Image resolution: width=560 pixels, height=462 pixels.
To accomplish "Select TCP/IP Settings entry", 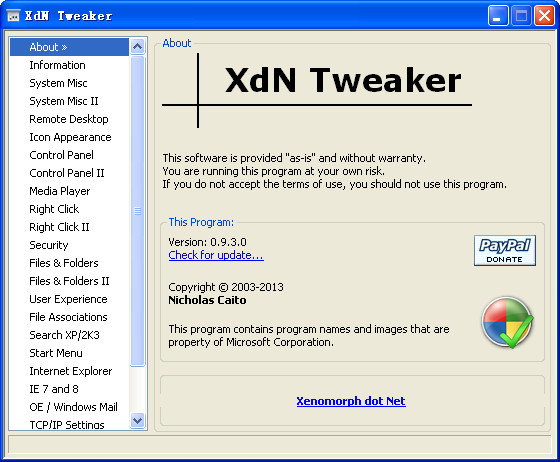I will [x=69, y=424].
